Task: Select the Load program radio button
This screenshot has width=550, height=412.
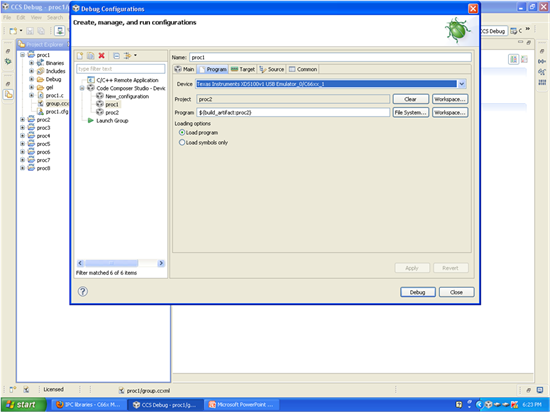Action: tap(182, 133)
